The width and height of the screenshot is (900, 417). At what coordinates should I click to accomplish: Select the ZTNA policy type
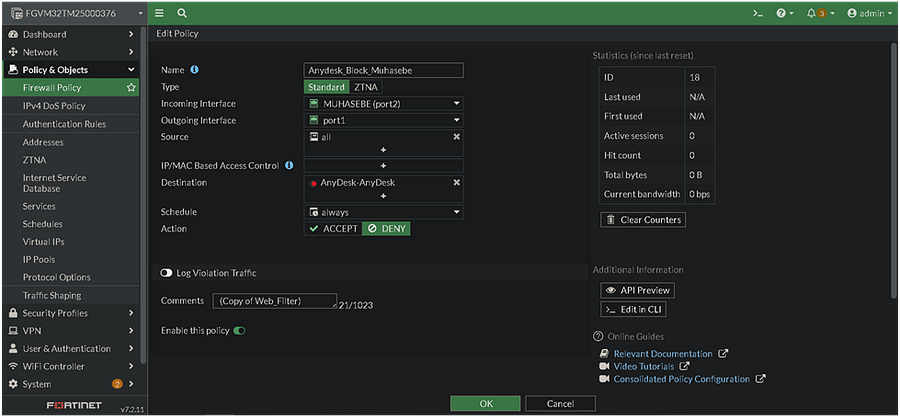click(x=366, y=87)
